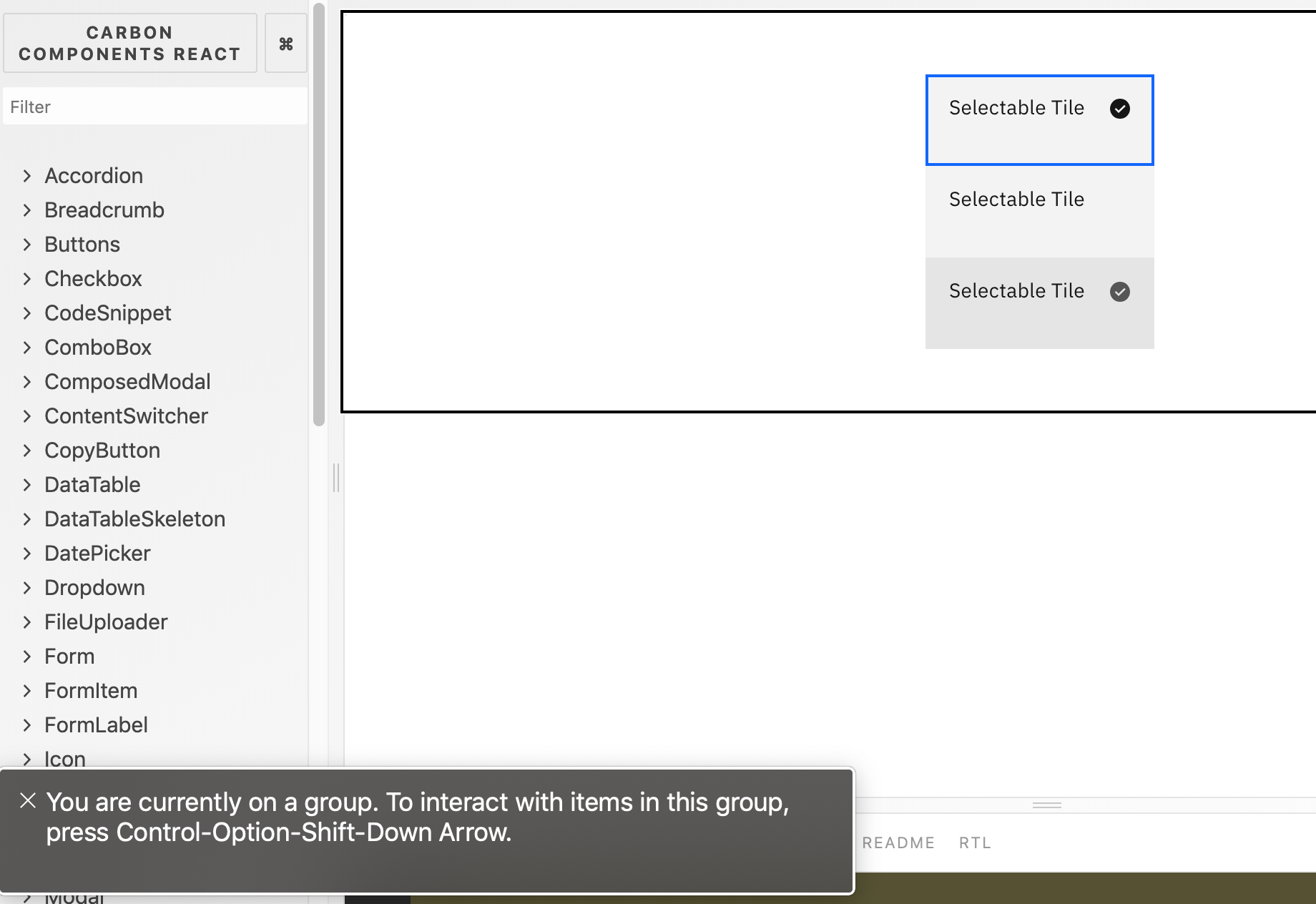Expand the Buttons chevron
1316x904 pixels.
tap(26, 245)
